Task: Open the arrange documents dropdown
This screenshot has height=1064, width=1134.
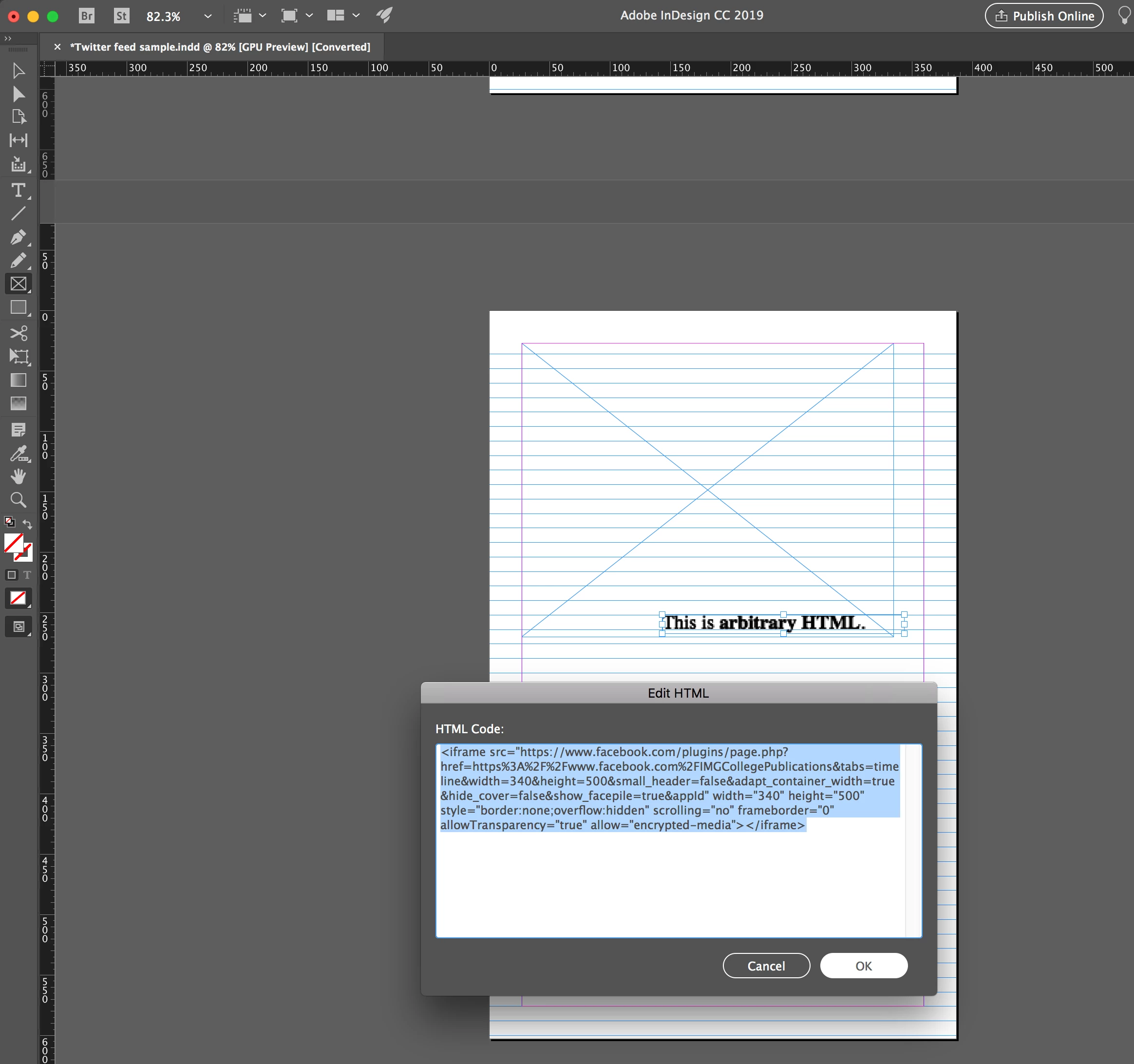Action: (x=356, y=16)
